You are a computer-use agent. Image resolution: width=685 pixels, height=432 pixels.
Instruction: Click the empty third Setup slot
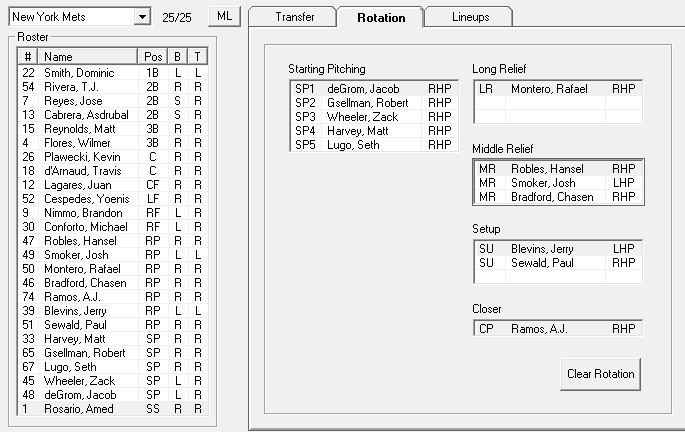(x=558, y=277)
